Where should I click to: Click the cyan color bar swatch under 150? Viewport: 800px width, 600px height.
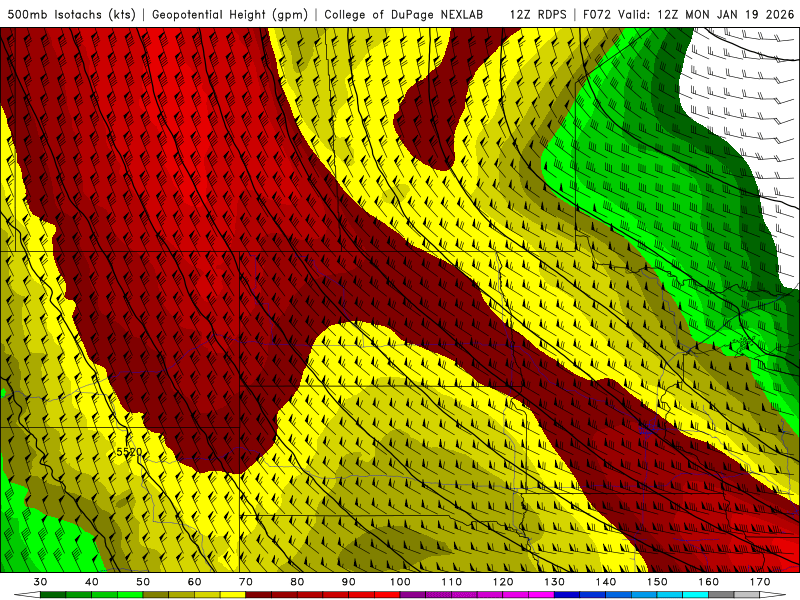click(670, 595)
